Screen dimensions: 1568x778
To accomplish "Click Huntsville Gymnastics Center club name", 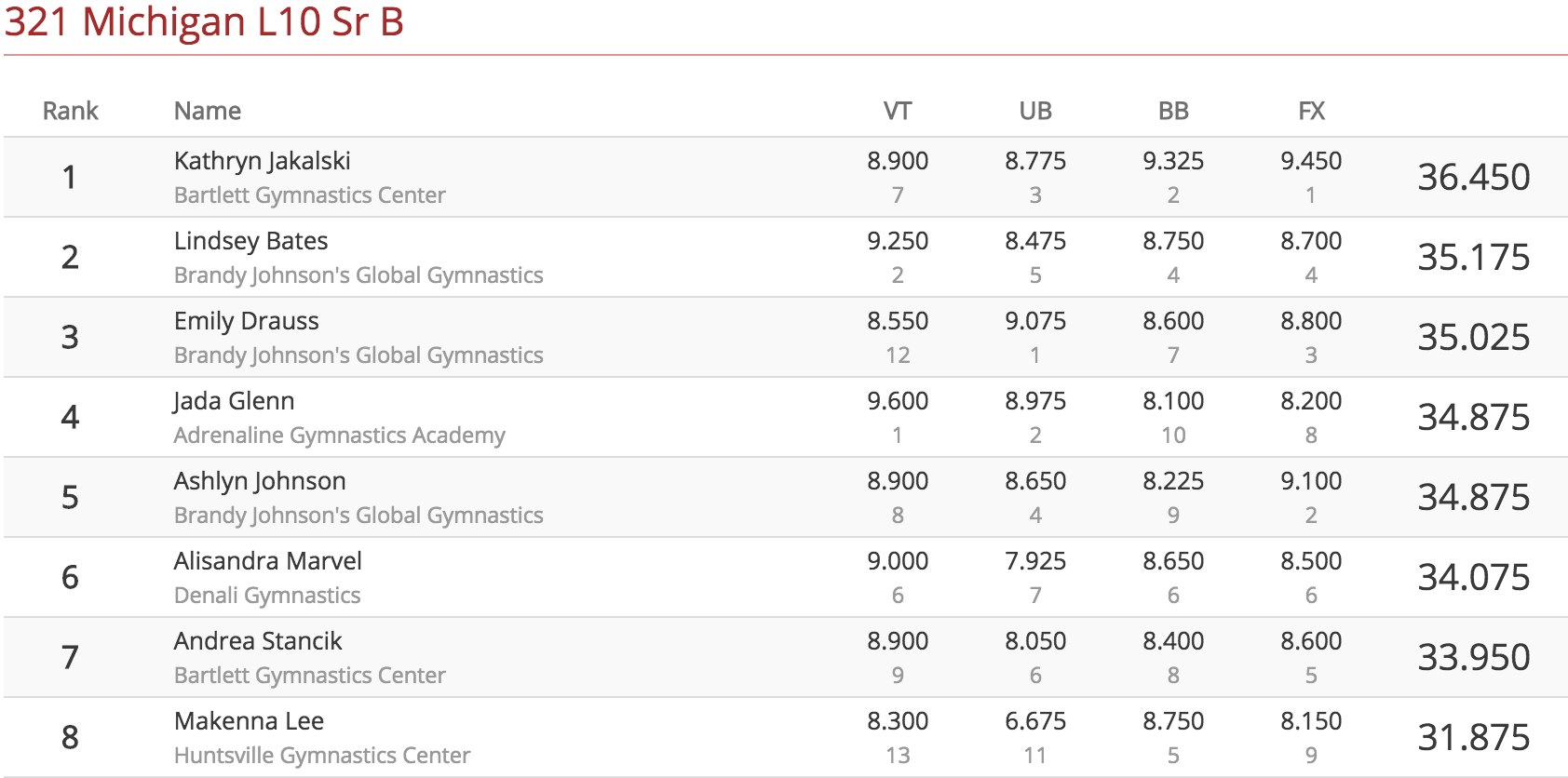I will 322,756.
